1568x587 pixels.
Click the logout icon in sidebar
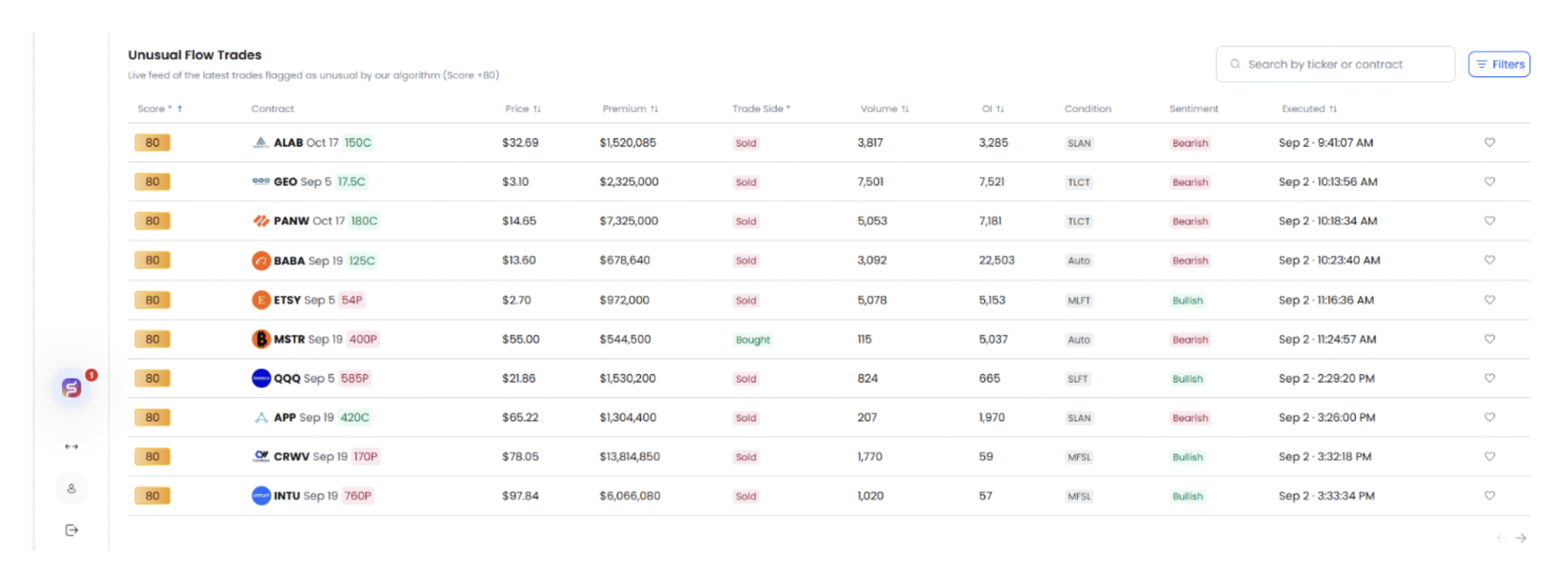[x=72, y=530]
